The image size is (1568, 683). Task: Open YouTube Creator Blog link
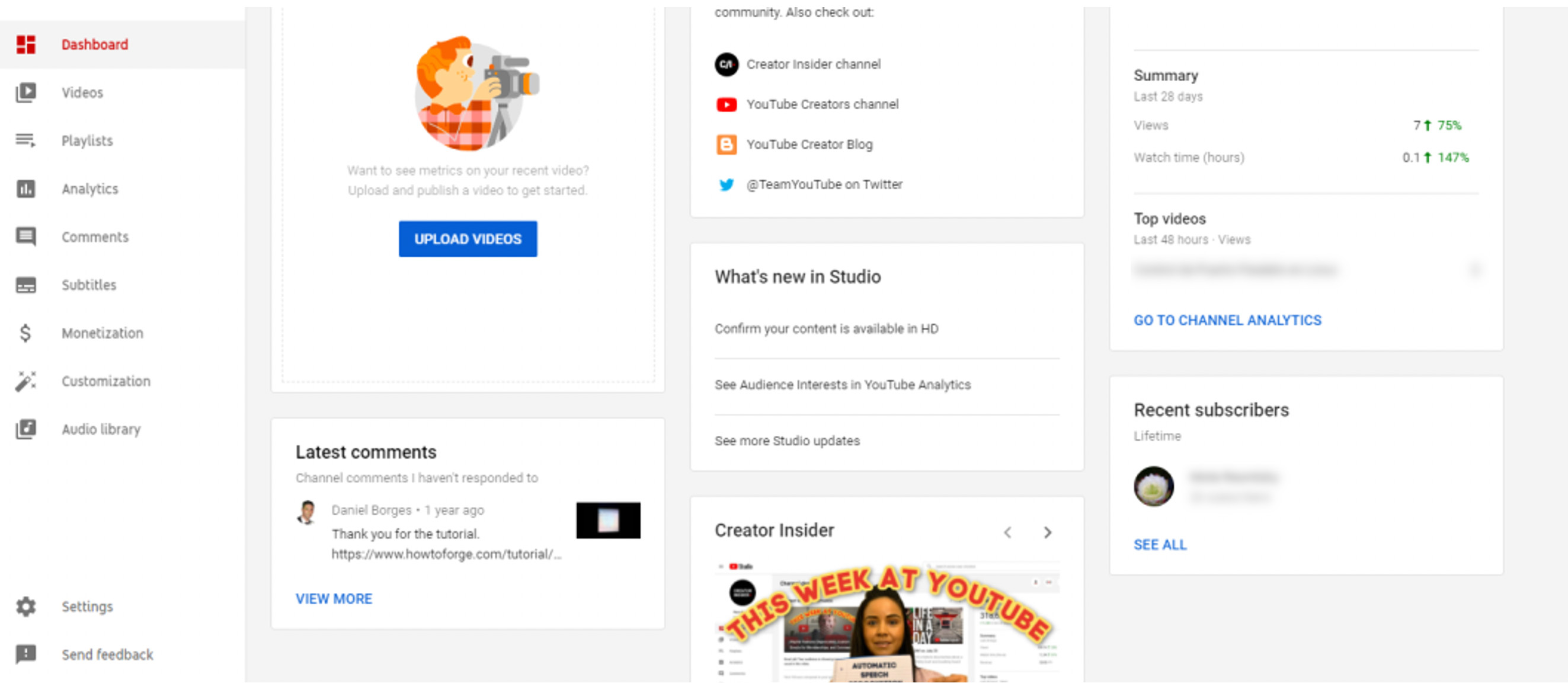click(809, 145)
